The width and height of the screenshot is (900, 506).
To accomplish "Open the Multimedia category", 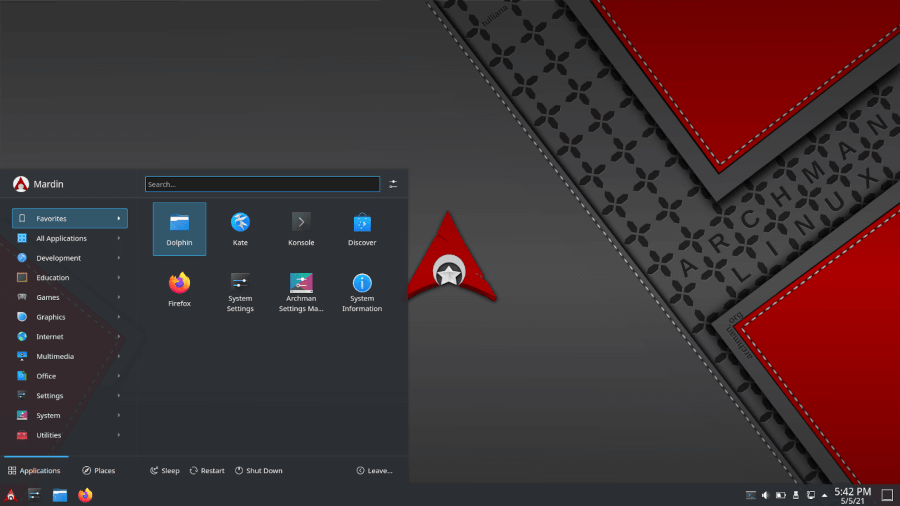I will [69, 356].
